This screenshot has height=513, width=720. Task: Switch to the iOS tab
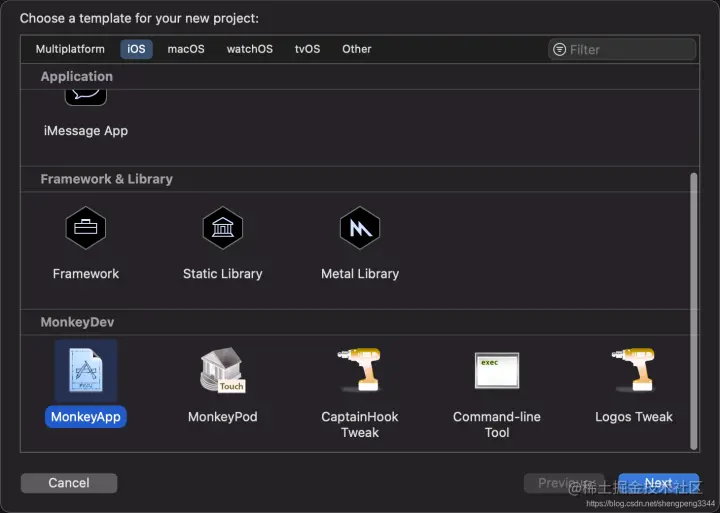136,49
